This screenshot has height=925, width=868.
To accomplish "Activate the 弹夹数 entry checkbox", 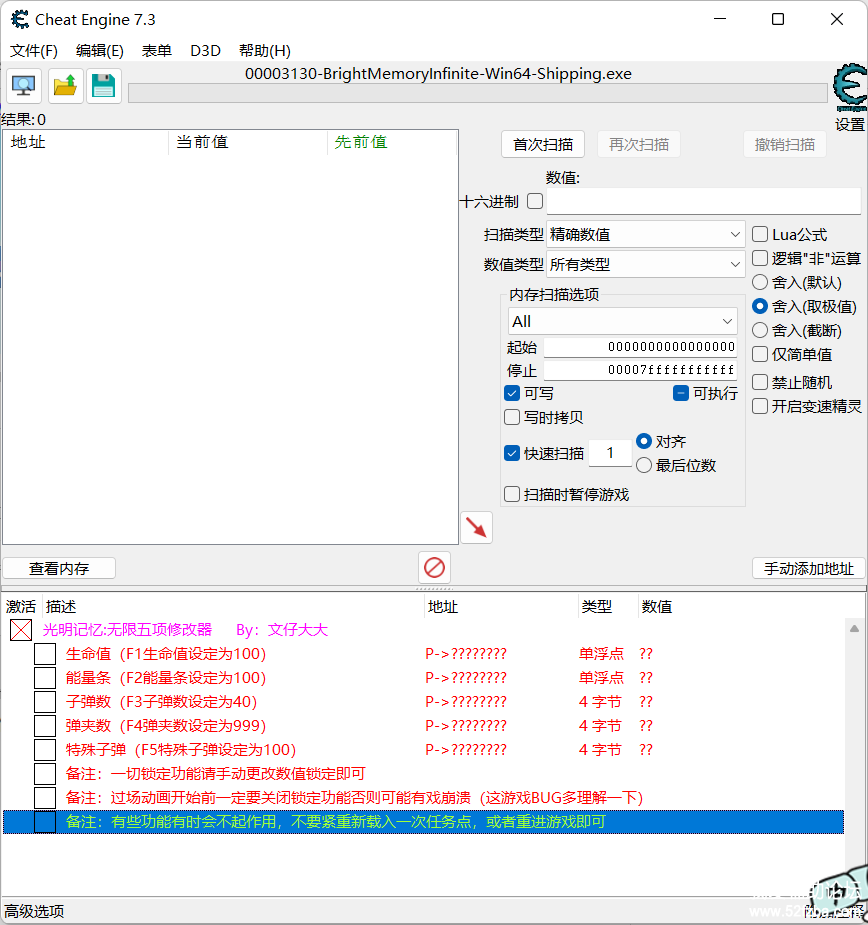I will (x=45, y=726).
